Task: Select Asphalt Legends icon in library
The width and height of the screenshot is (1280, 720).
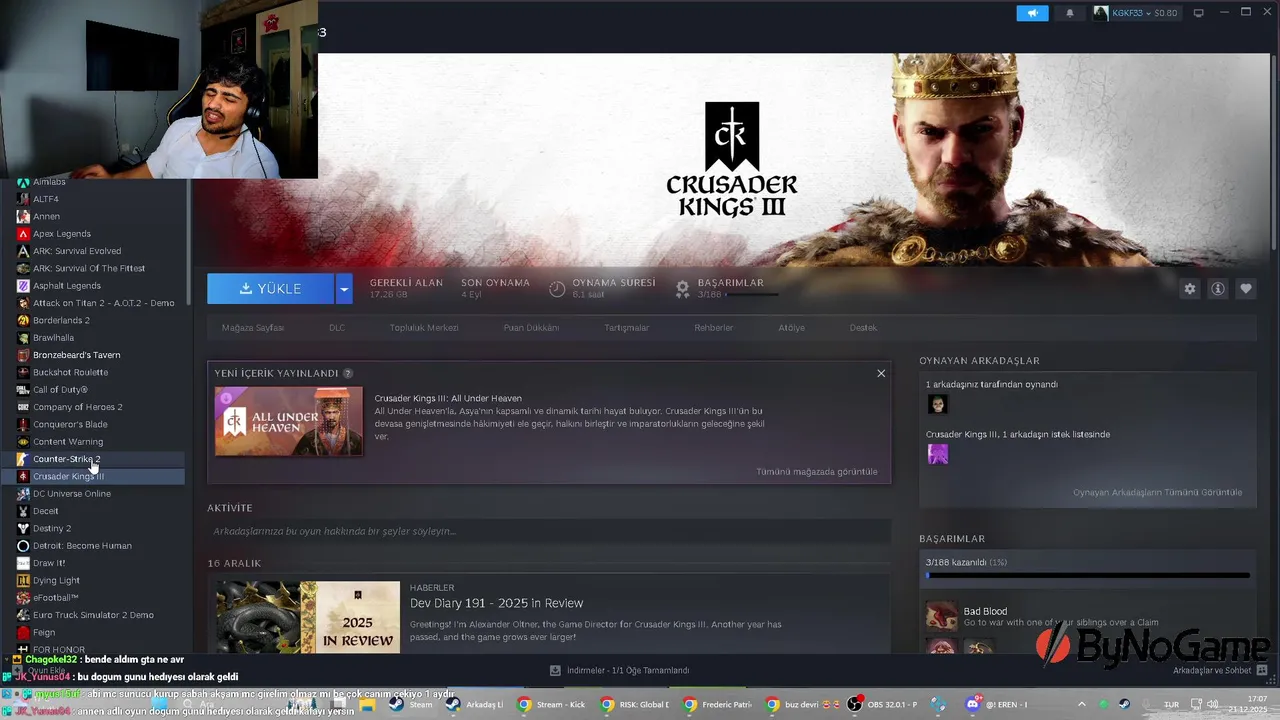Action: [23, 286]
